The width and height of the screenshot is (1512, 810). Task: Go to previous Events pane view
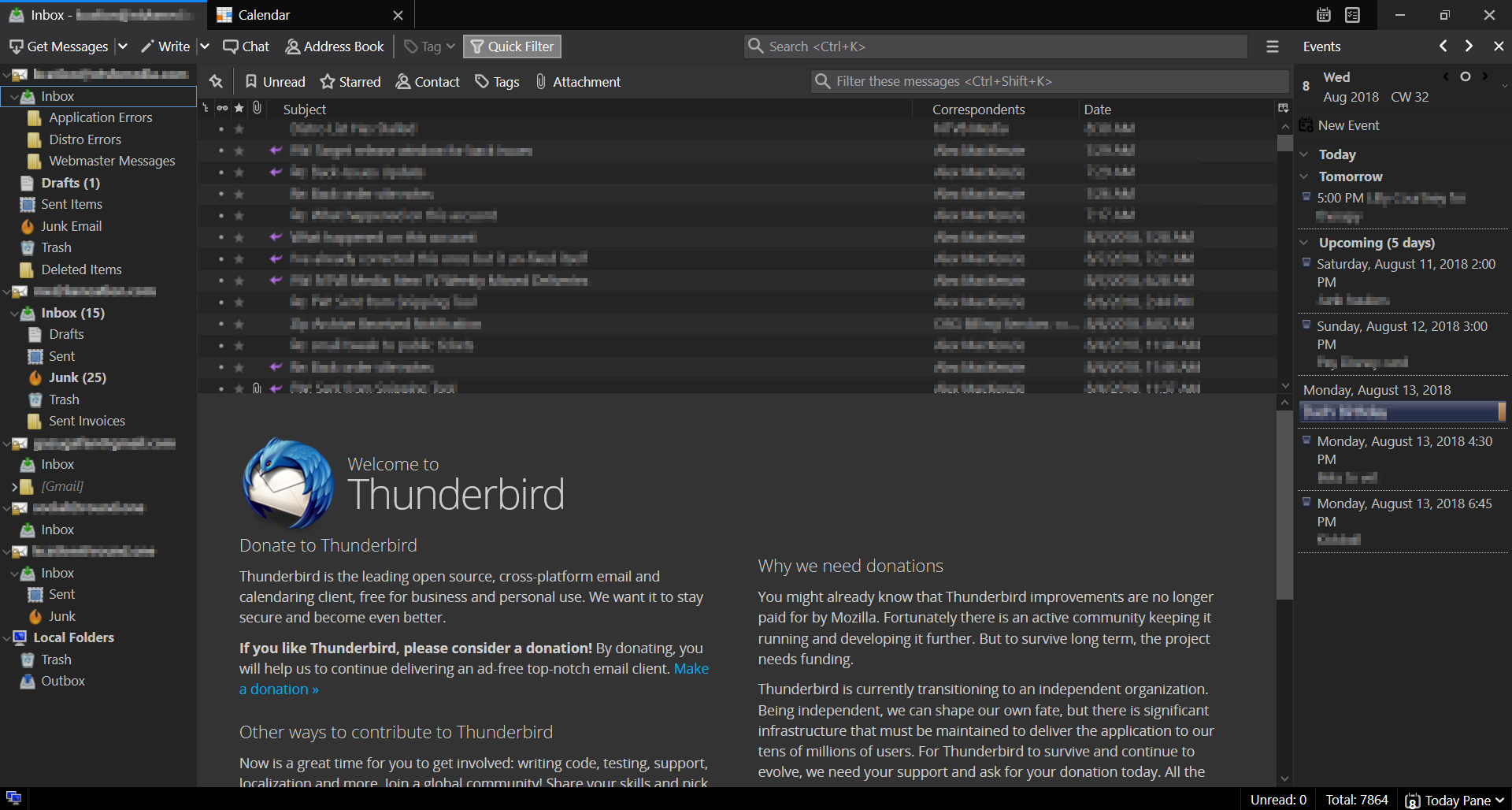click(1443, 46)
